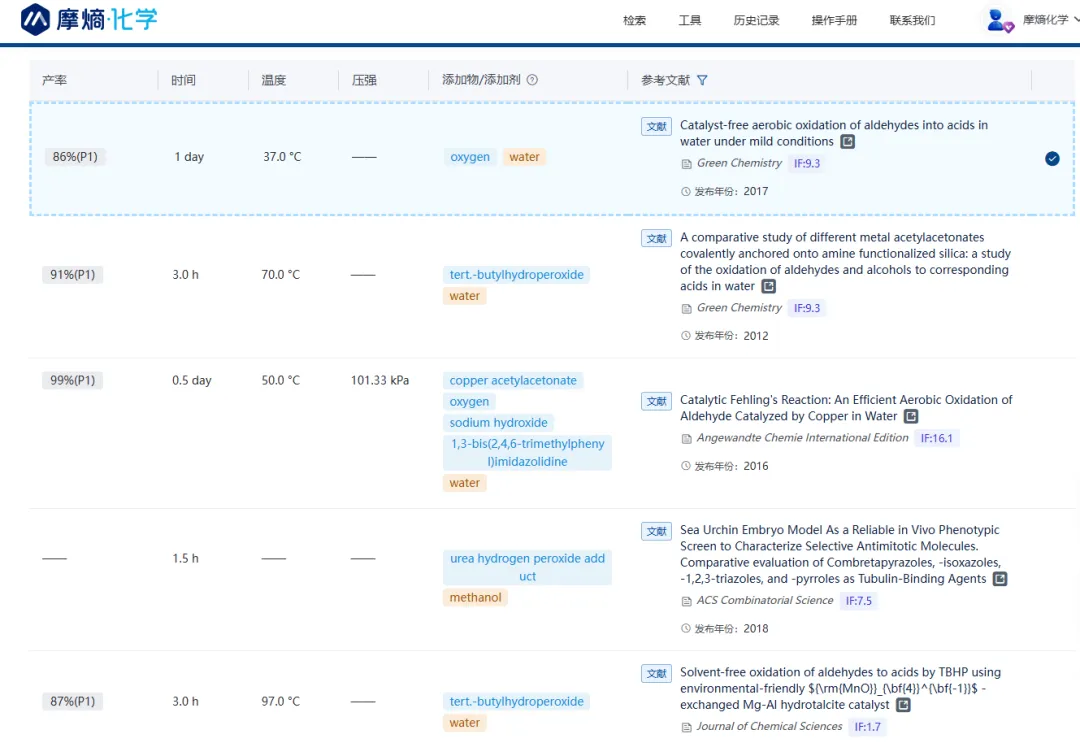Click external link icon for metal acetylacetonates paper
The image size is (1080, 743).
pos(768,286)
